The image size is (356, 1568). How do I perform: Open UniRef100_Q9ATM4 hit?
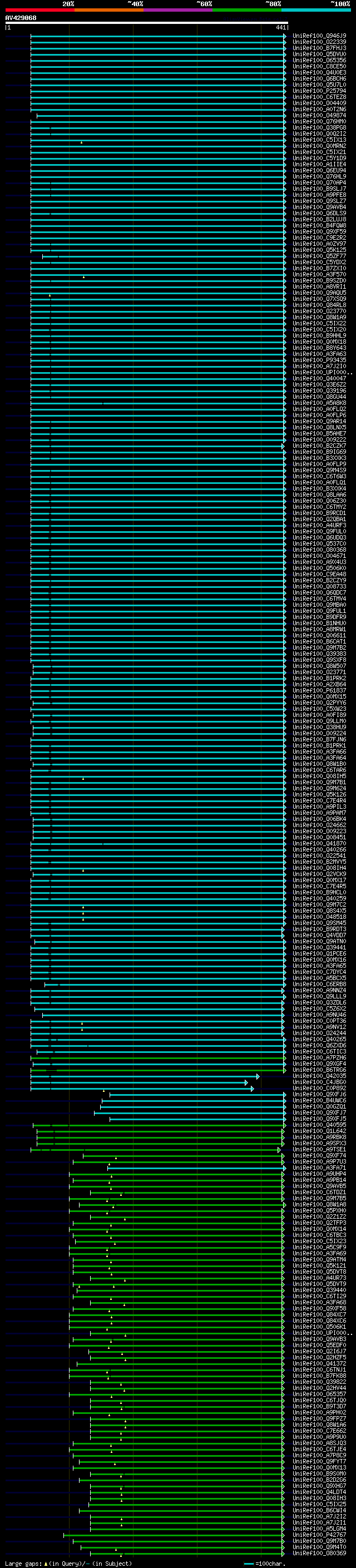[x=319, y=1259]
